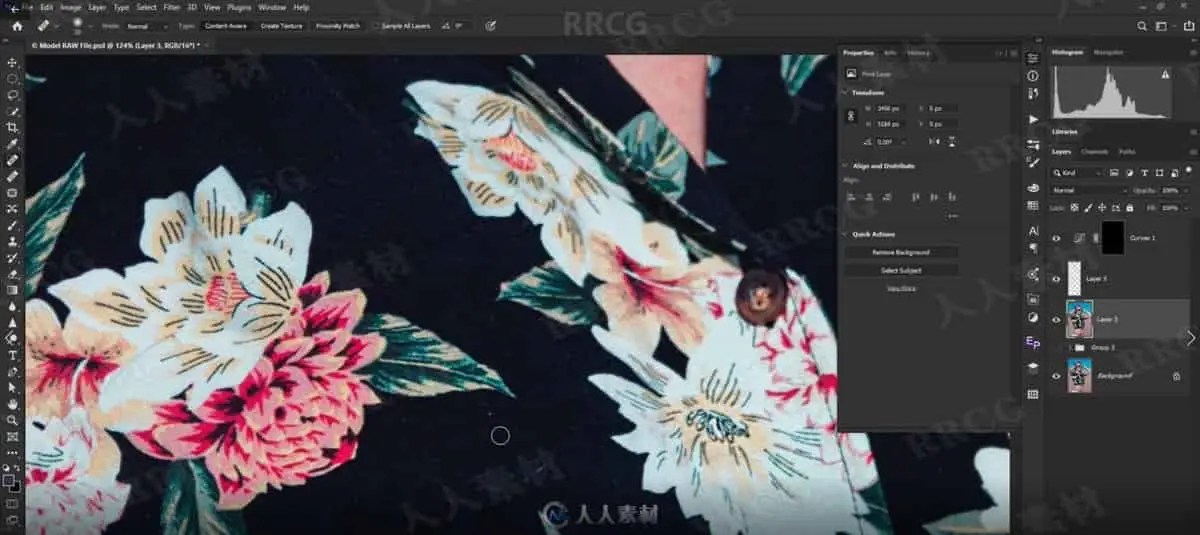Click the Info panel icon in side dock

tap(1033, 76)
